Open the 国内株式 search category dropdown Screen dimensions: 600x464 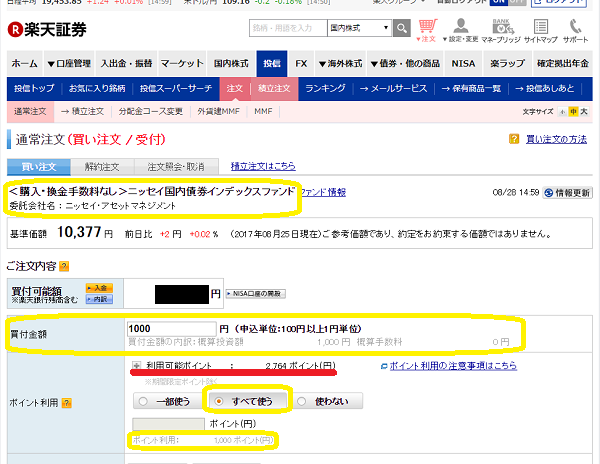pyautogui.click(x=359, y=28)
